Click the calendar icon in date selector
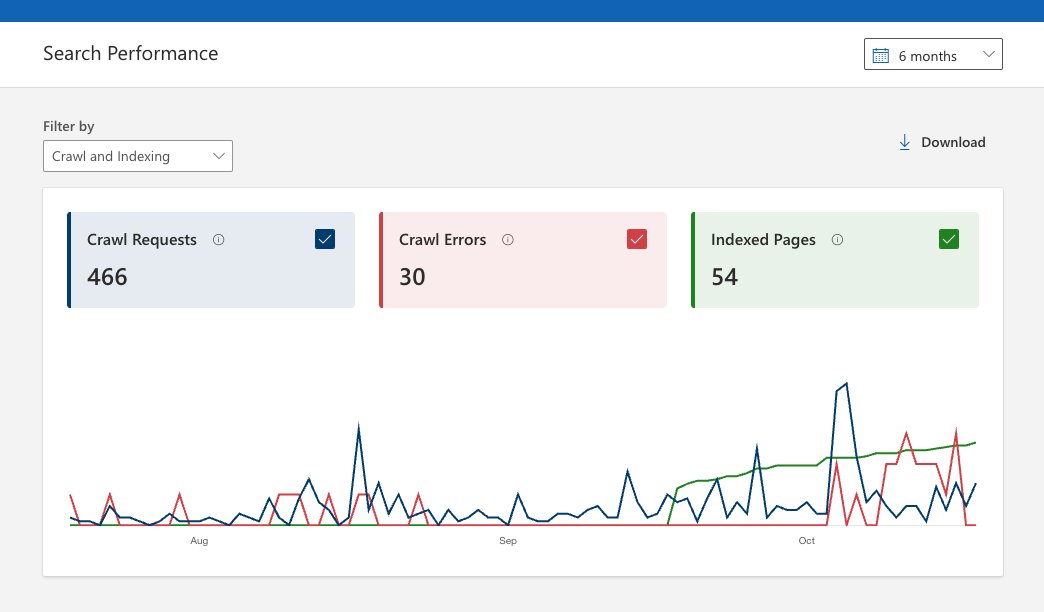Screen dimensions: 1044x612 coord(881,55)
